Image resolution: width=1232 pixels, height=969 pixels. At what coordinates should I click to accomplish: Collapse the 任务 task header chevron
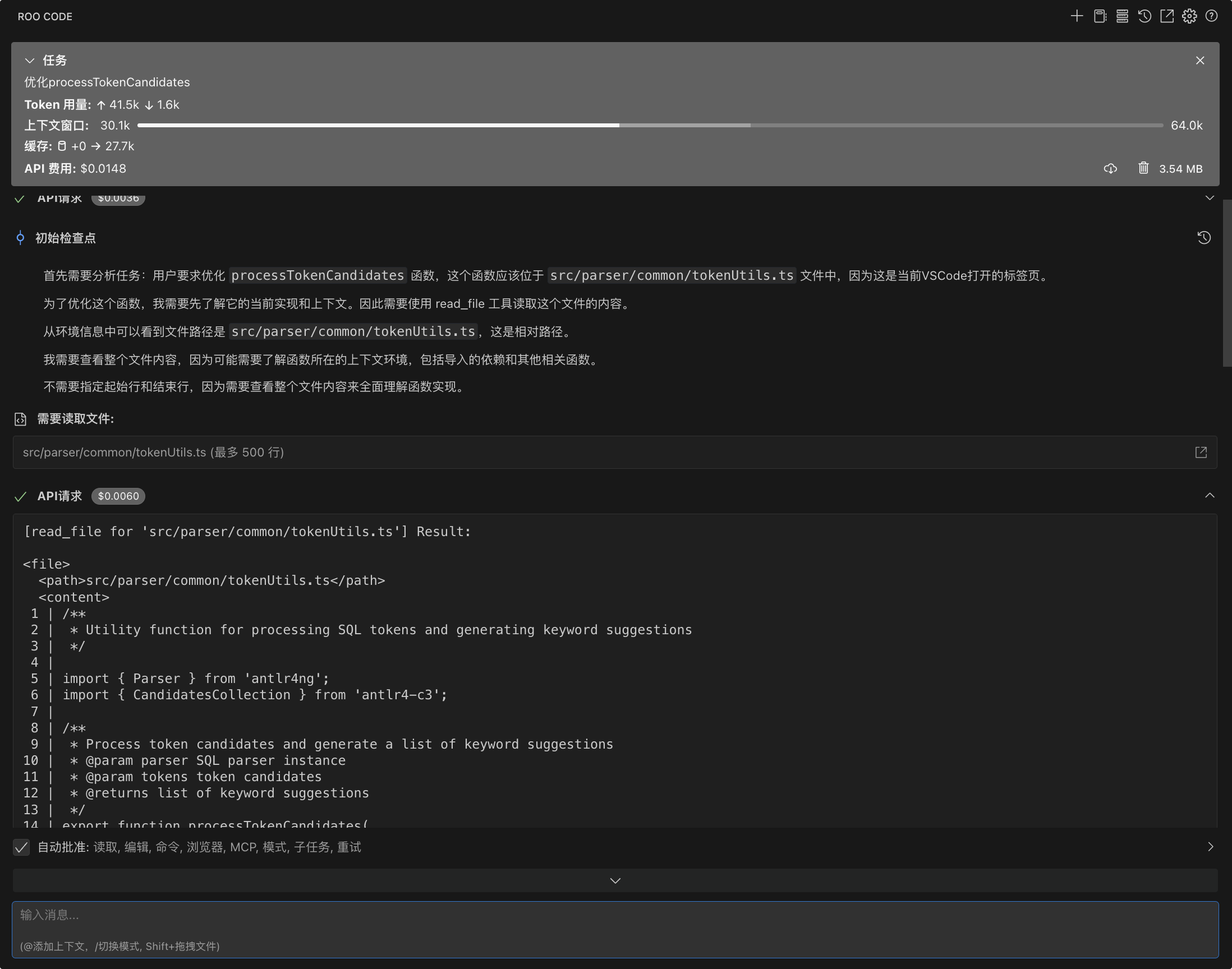tap(30, 60)
